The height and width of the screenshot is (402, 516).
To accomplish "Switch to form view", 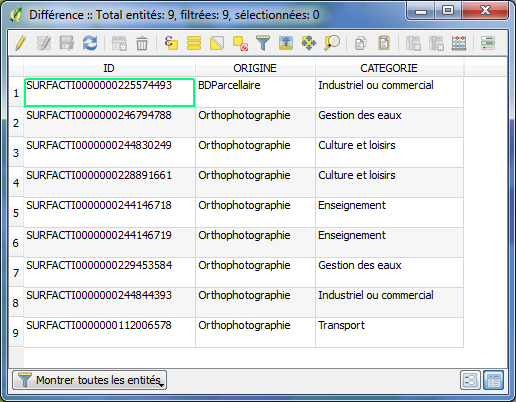I will 470,380.
